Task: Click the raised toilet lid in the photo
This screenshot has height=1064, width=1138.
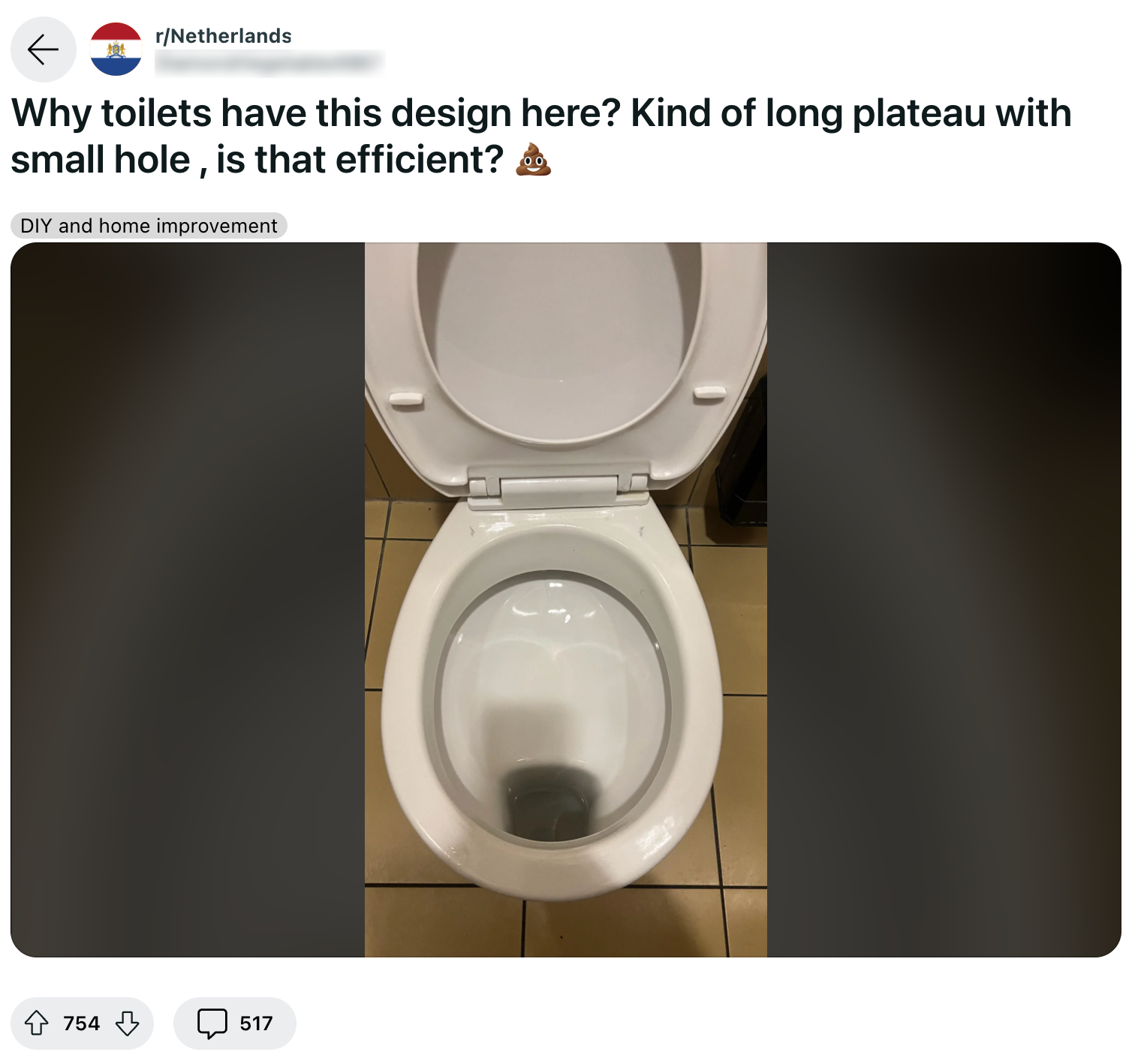Action: pos(559,338)
